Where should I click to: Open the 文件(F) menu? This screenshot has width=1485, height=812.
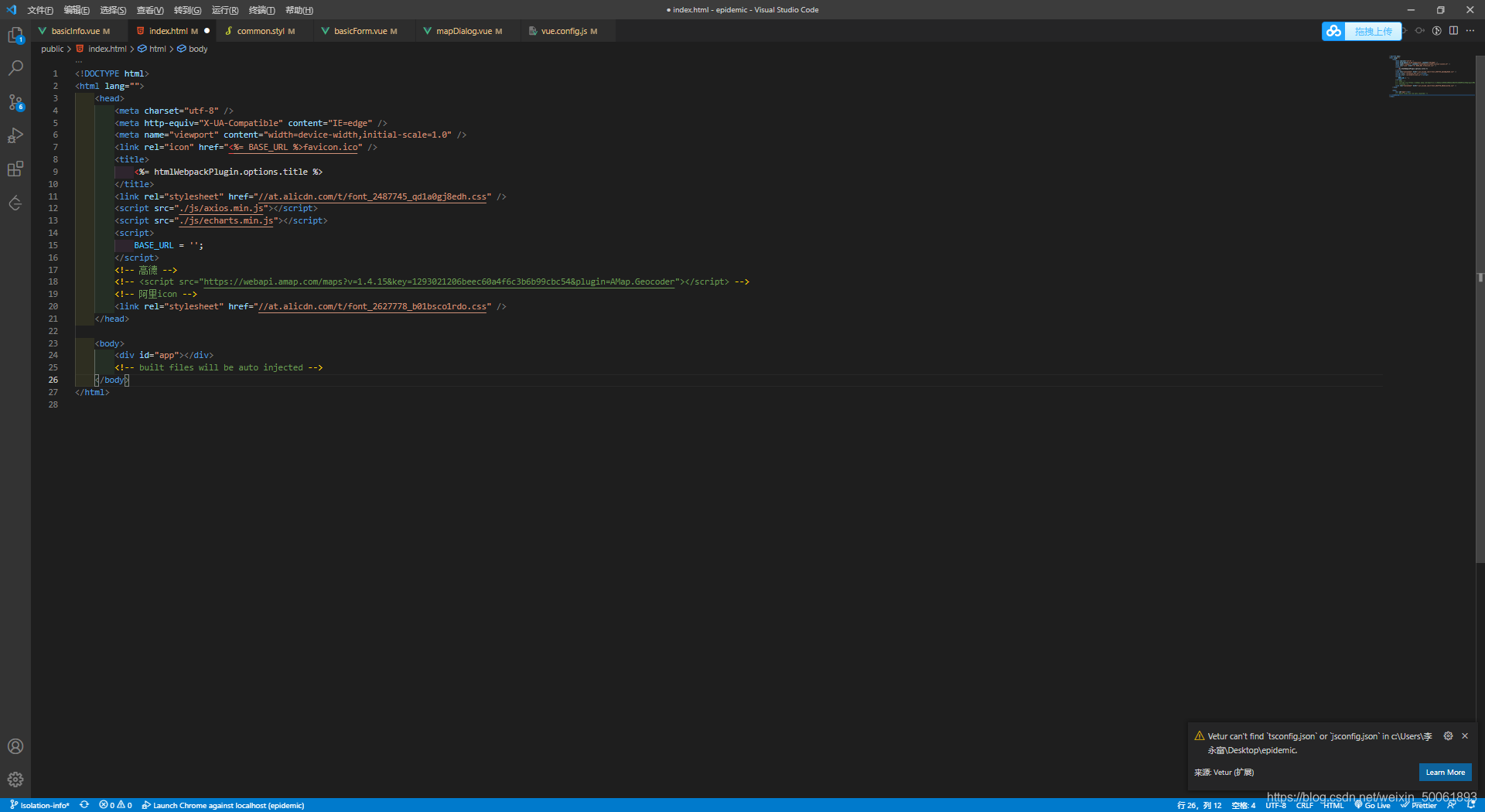coord(40,10)
